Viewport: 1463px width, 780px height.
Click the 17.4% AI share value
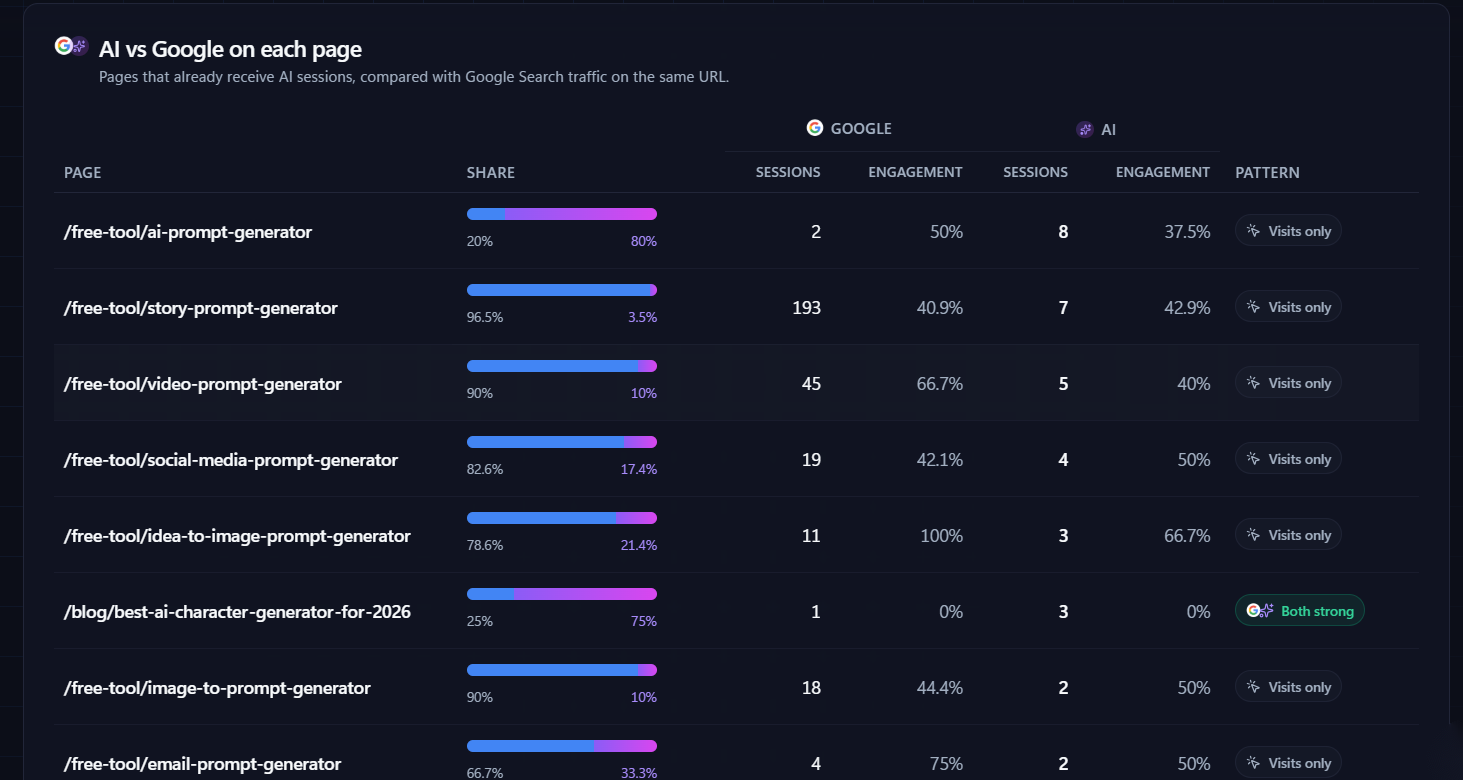639,469
